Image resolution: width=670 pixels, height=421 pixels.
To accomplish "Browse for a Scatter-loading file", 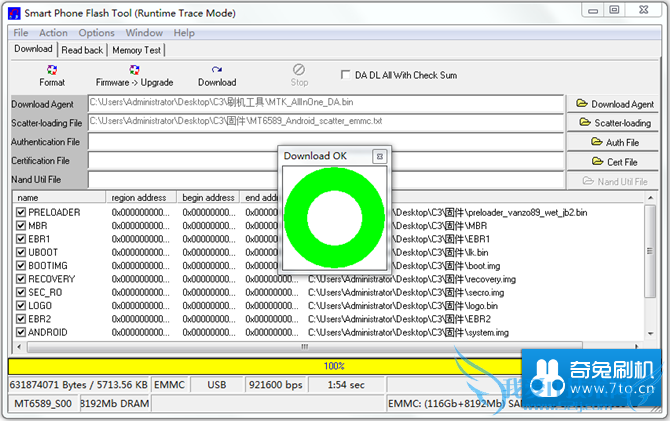I will [612, 123].
